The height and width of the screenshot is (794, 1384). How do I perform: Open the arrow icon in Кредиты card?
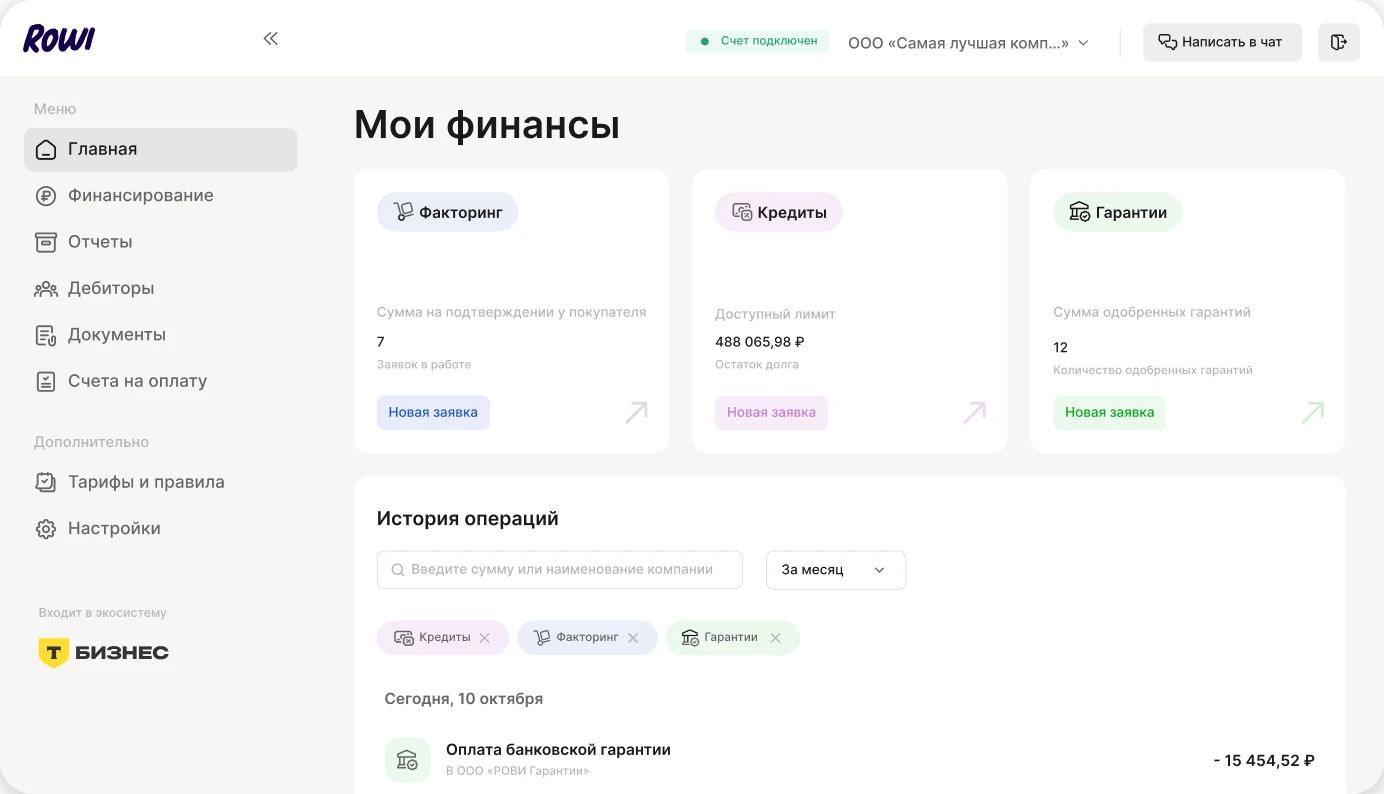click(x=974, y=413)
